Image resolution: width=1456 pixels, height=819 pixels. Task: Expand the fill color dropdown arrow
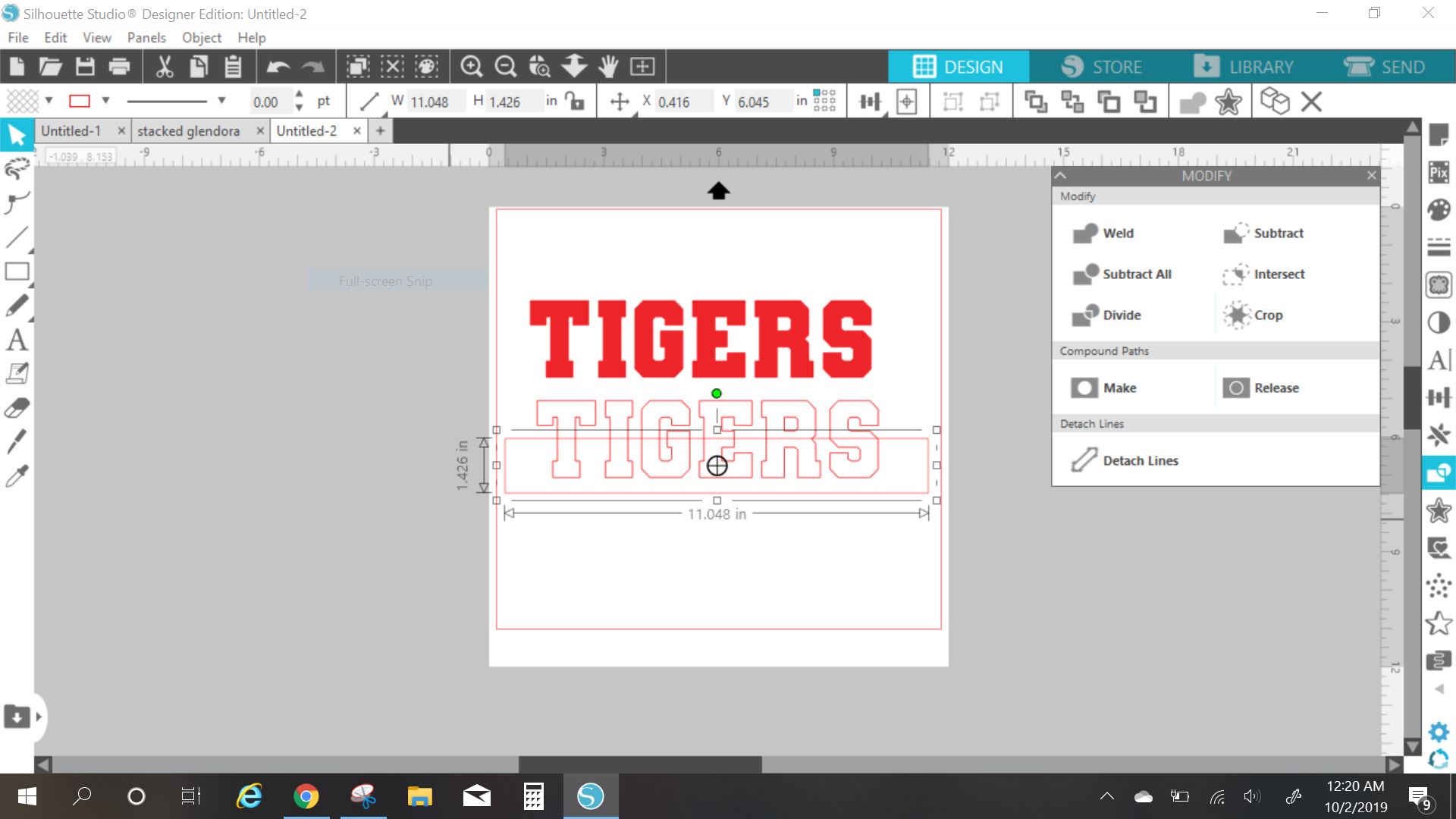[x=49, y=100]
